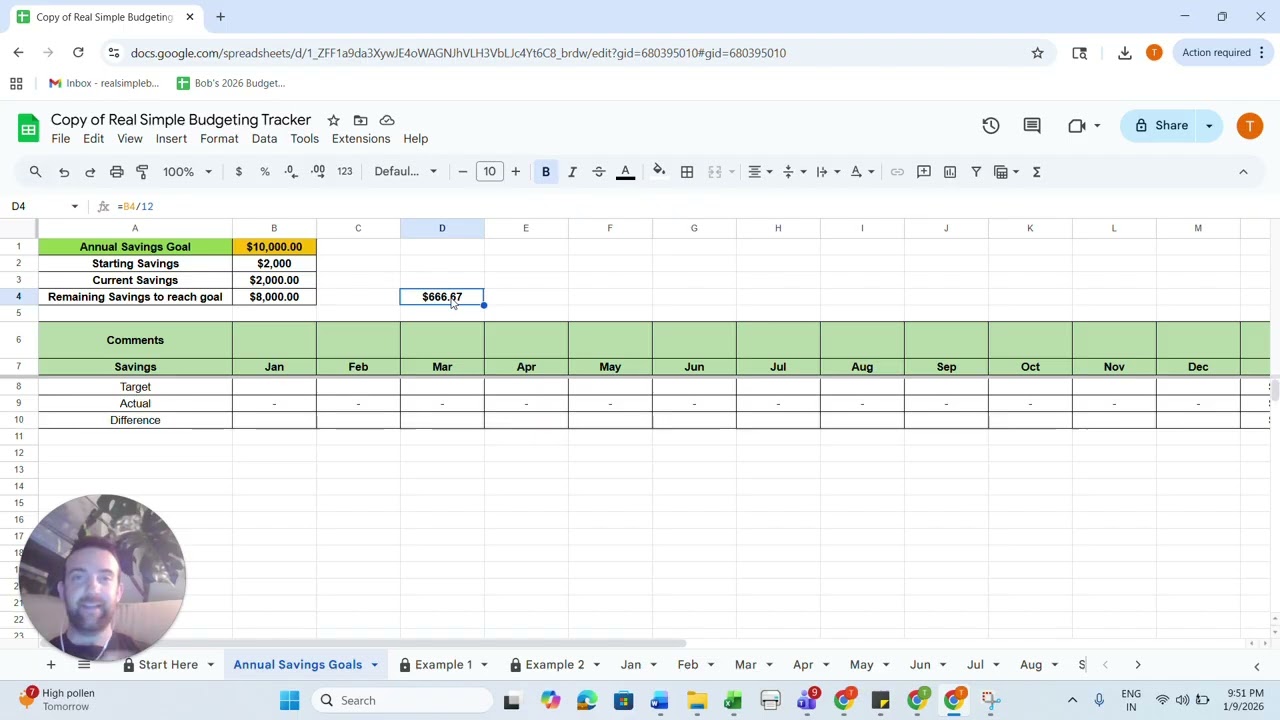Open Bob's 2026 Budget bookmark
The height and width of the screenshot is (720, 1280).
(x=230, y=83)
